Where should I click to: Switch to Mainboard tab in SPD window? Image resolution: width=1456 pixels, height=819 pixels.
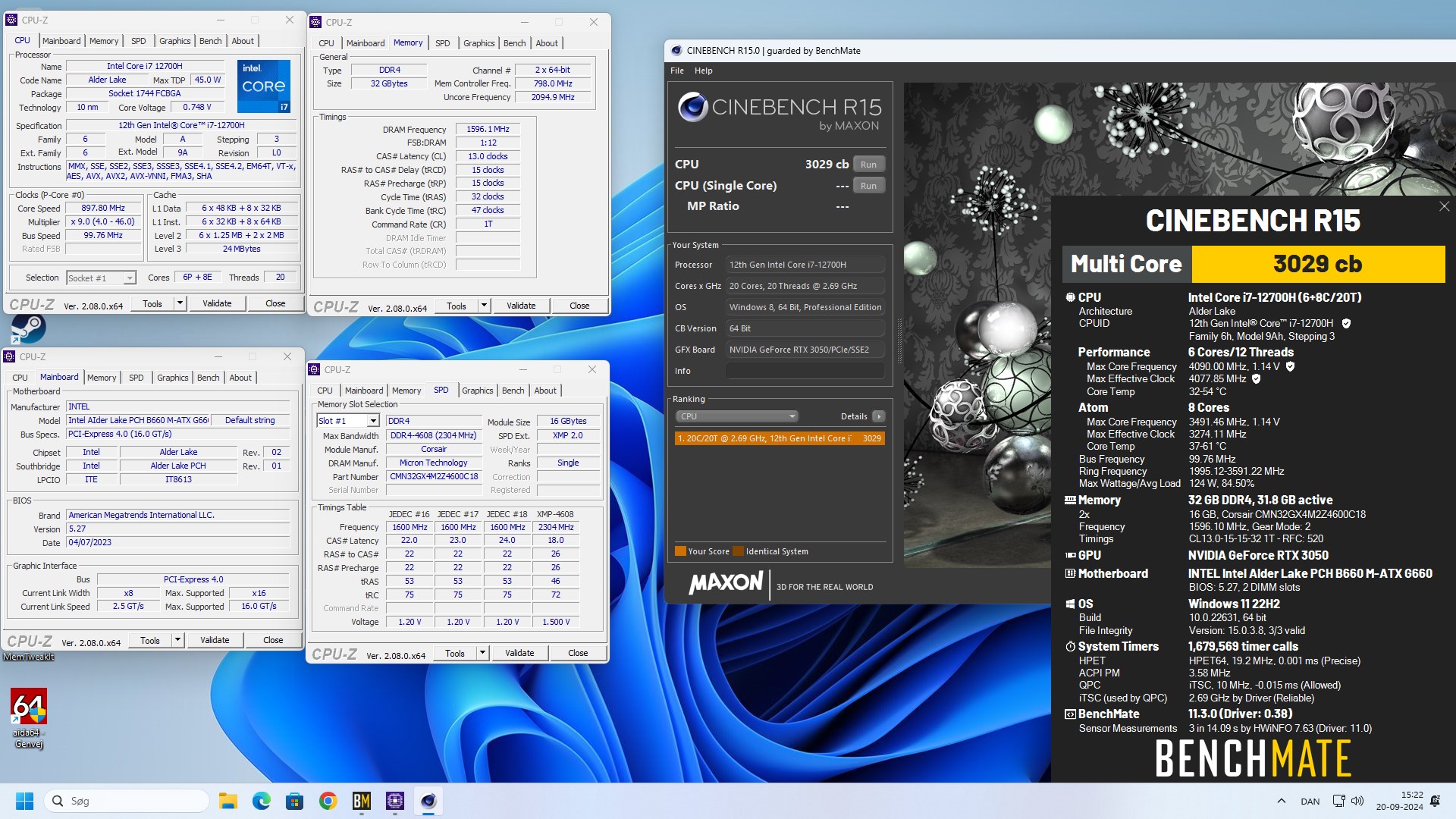click(x=364, y=391)
